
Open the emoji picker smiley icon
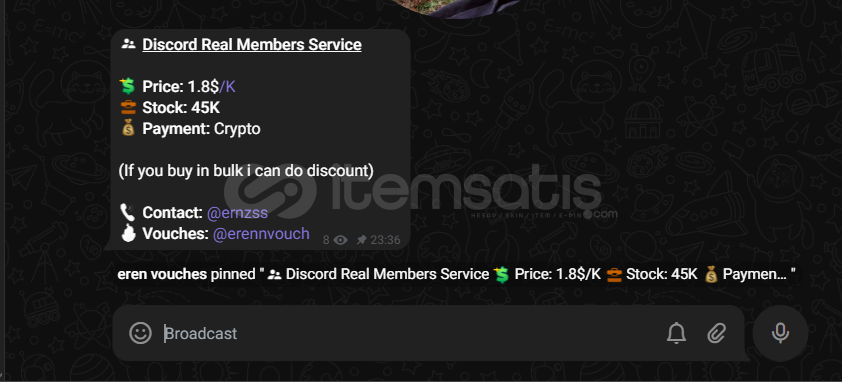click(140, 333)
